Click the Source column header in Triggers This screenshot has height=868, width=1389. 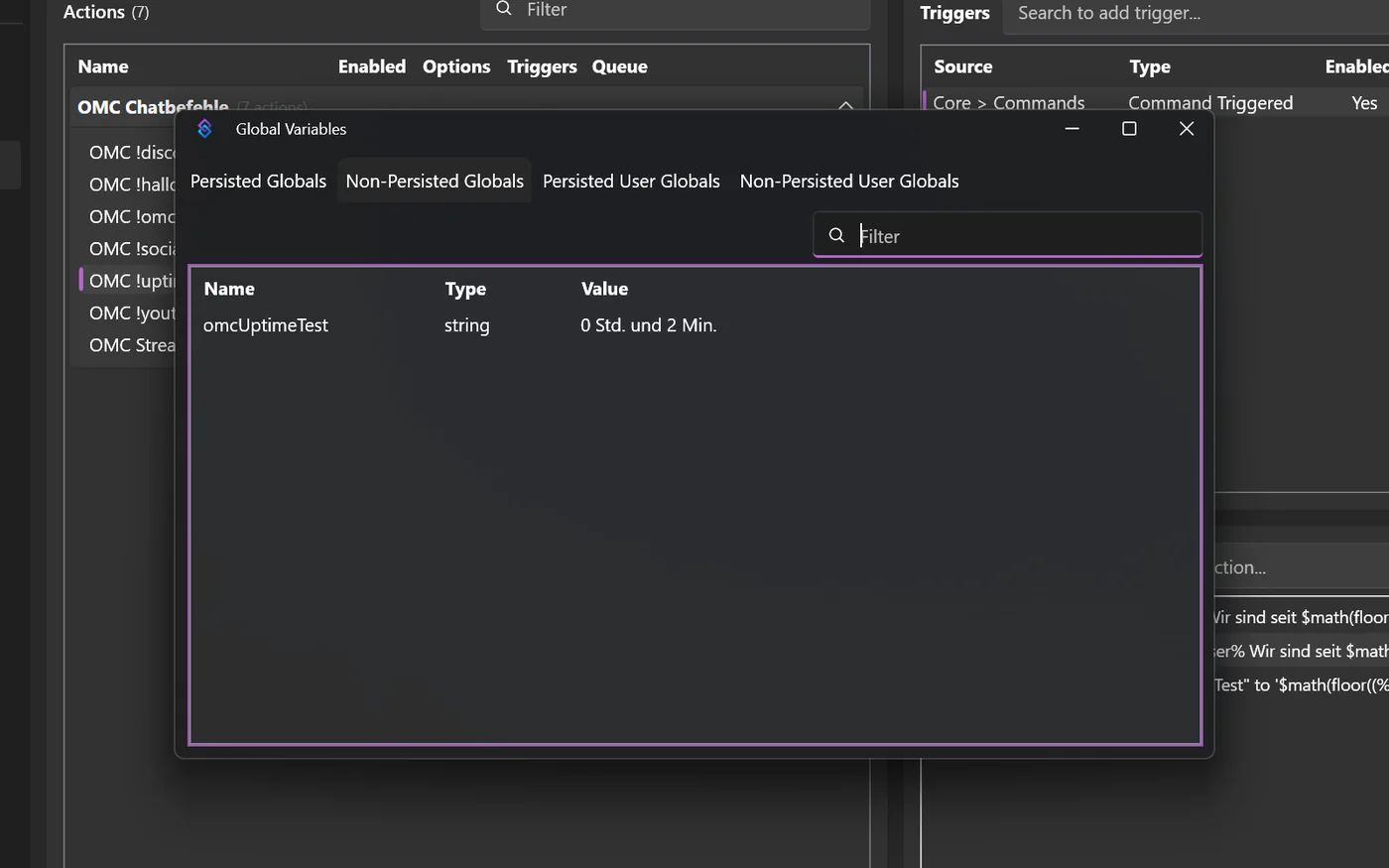962,66
